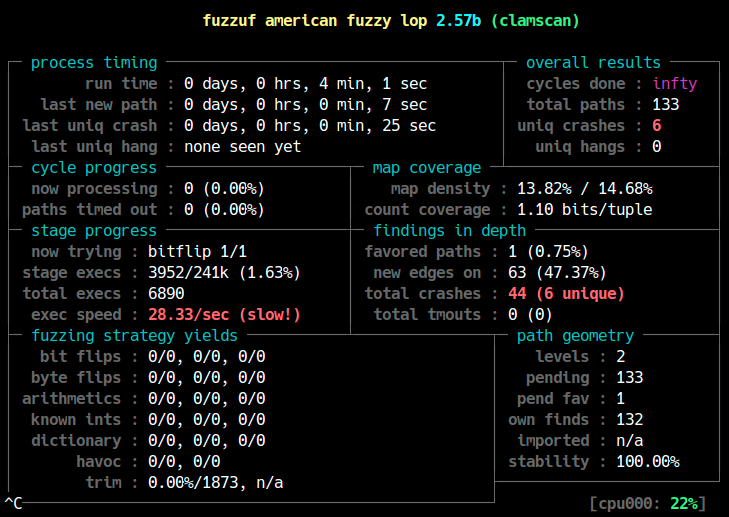Click the known ints yields values
Screen dimensions: 729x517
point(206,420)
